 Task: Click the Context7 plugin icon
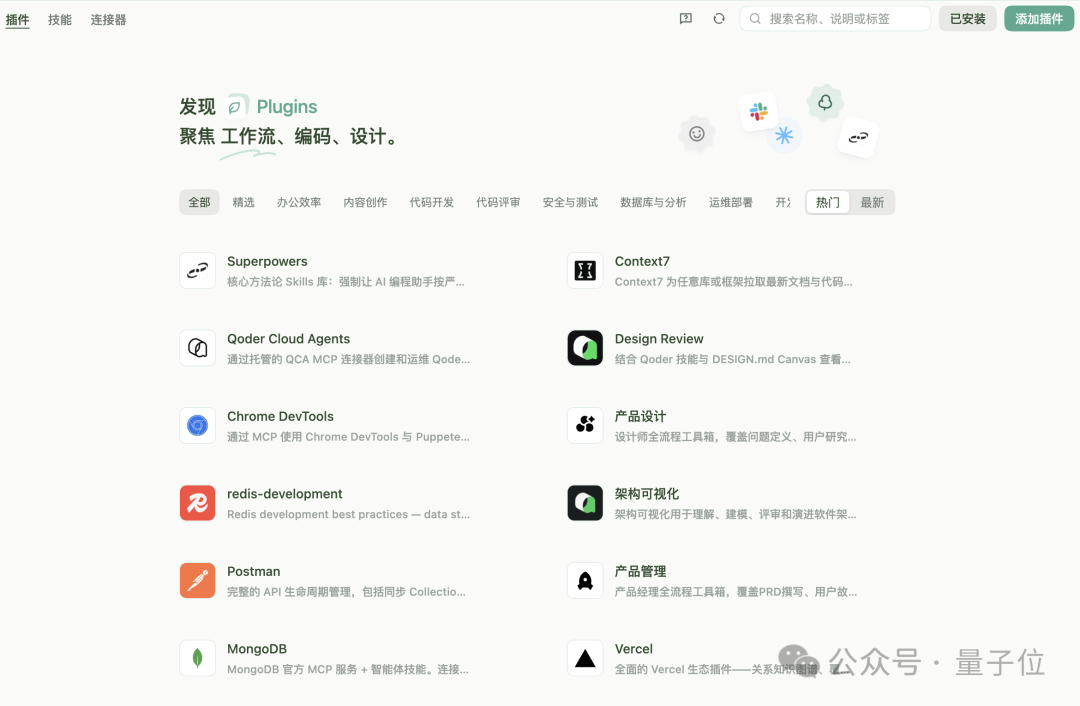[x=585, y=271]
